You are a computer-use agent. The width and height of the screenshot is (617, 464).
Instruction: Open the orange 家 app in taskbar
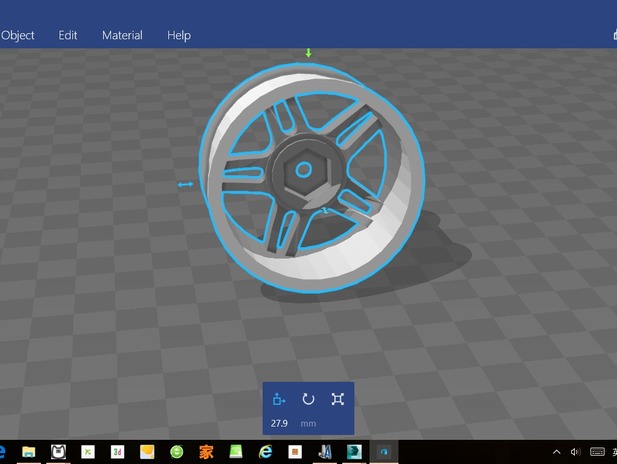pyautogui.click(x=206, y=452)
